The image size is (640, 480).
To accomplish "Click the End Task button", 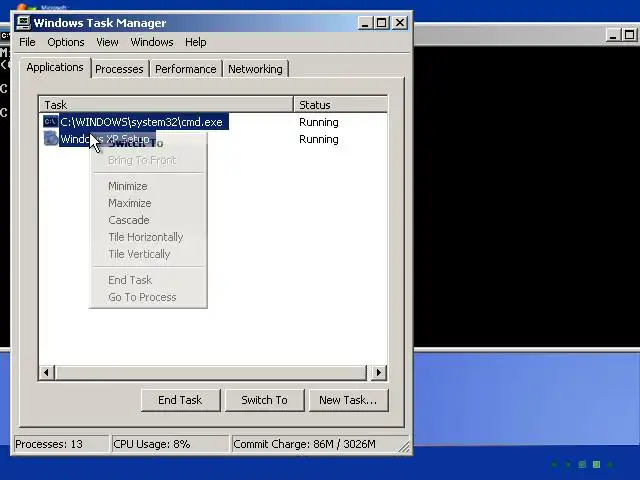I will pyautogui.click(x=180, y=400).
